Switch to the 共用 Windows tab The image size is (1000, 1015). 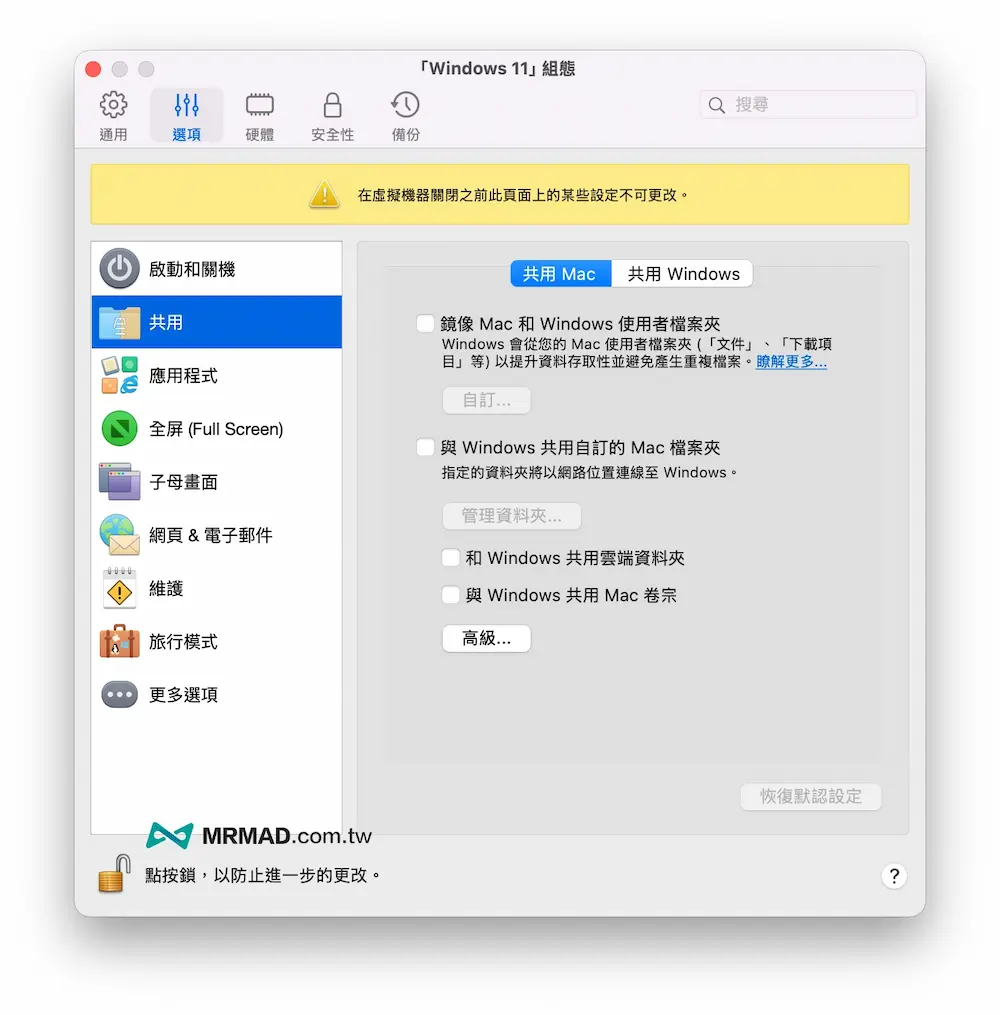682,273
